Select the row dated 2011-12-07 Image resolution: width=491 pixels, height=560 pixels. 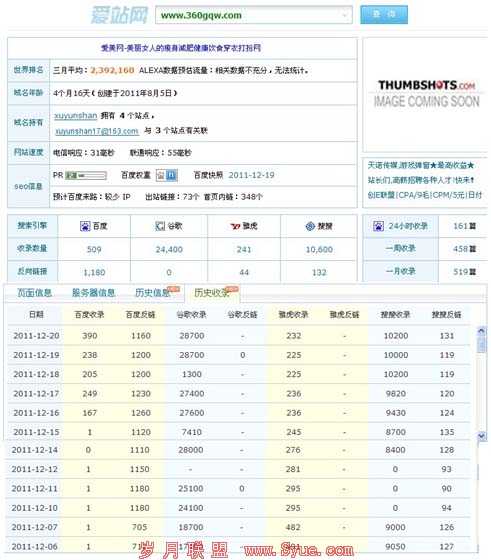239,527
